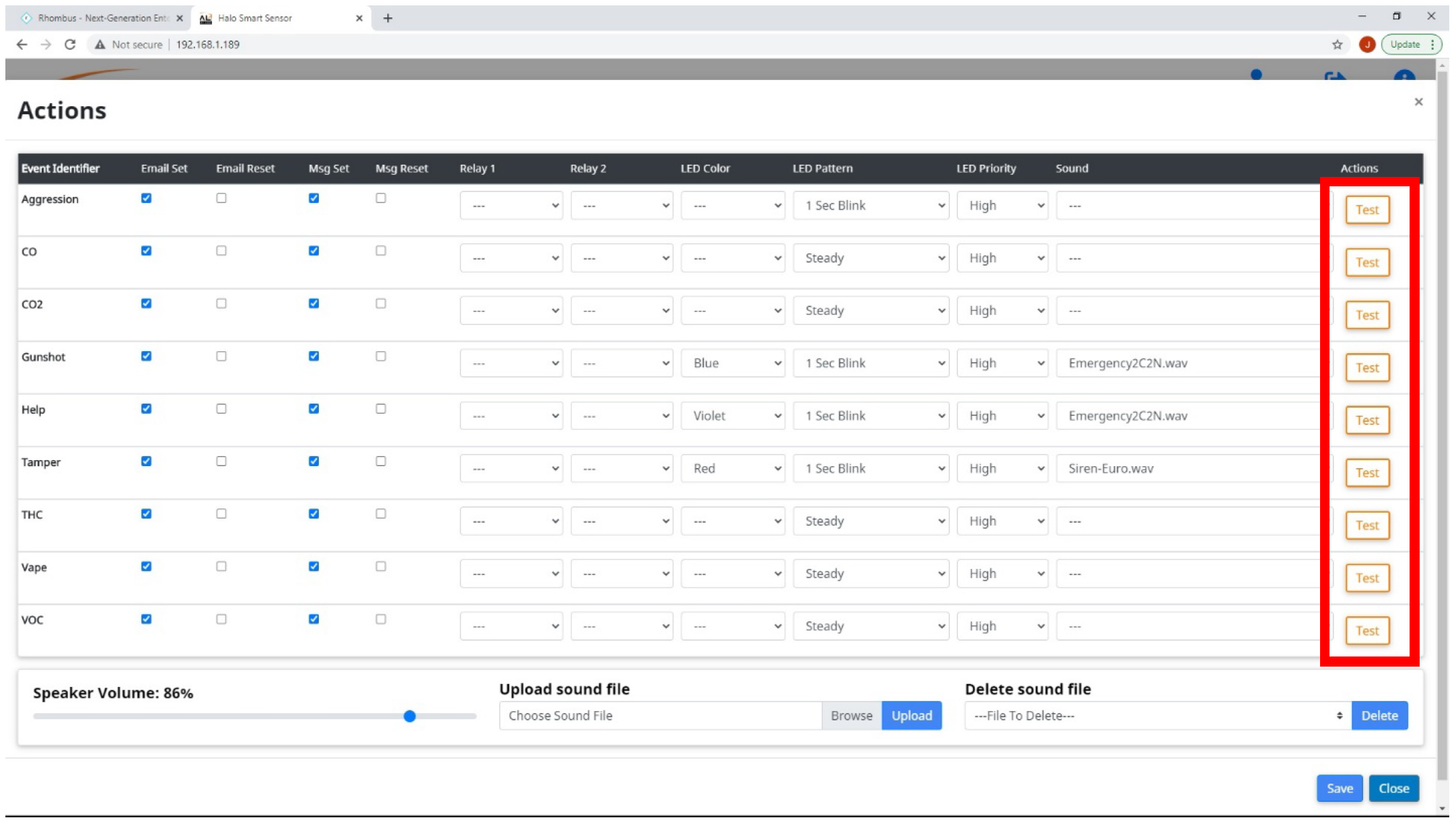Screen dimensions: 1456x822
Task: Adjust the Speaker Volume slider
Action: [410, 716]
